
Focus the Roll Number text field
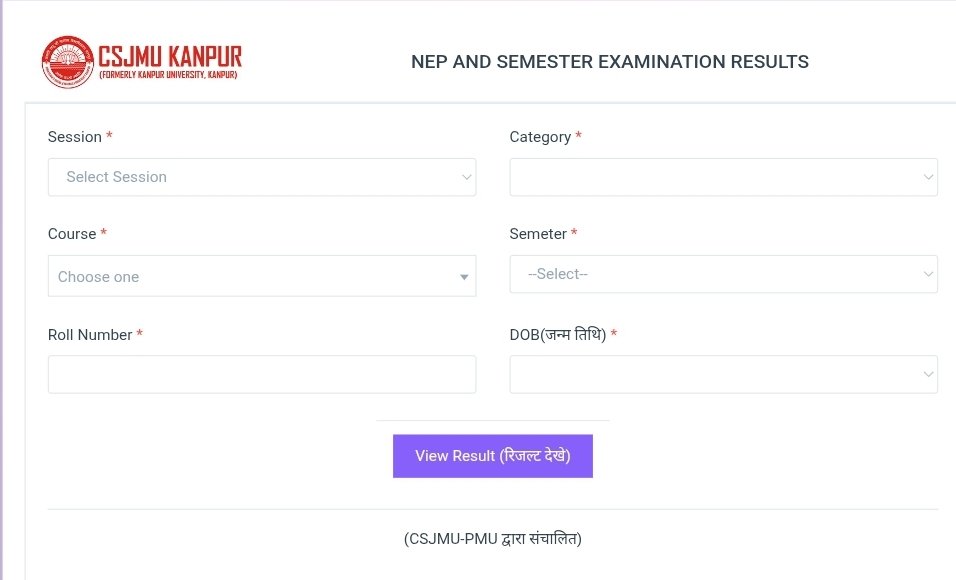[x=261, y=374]
